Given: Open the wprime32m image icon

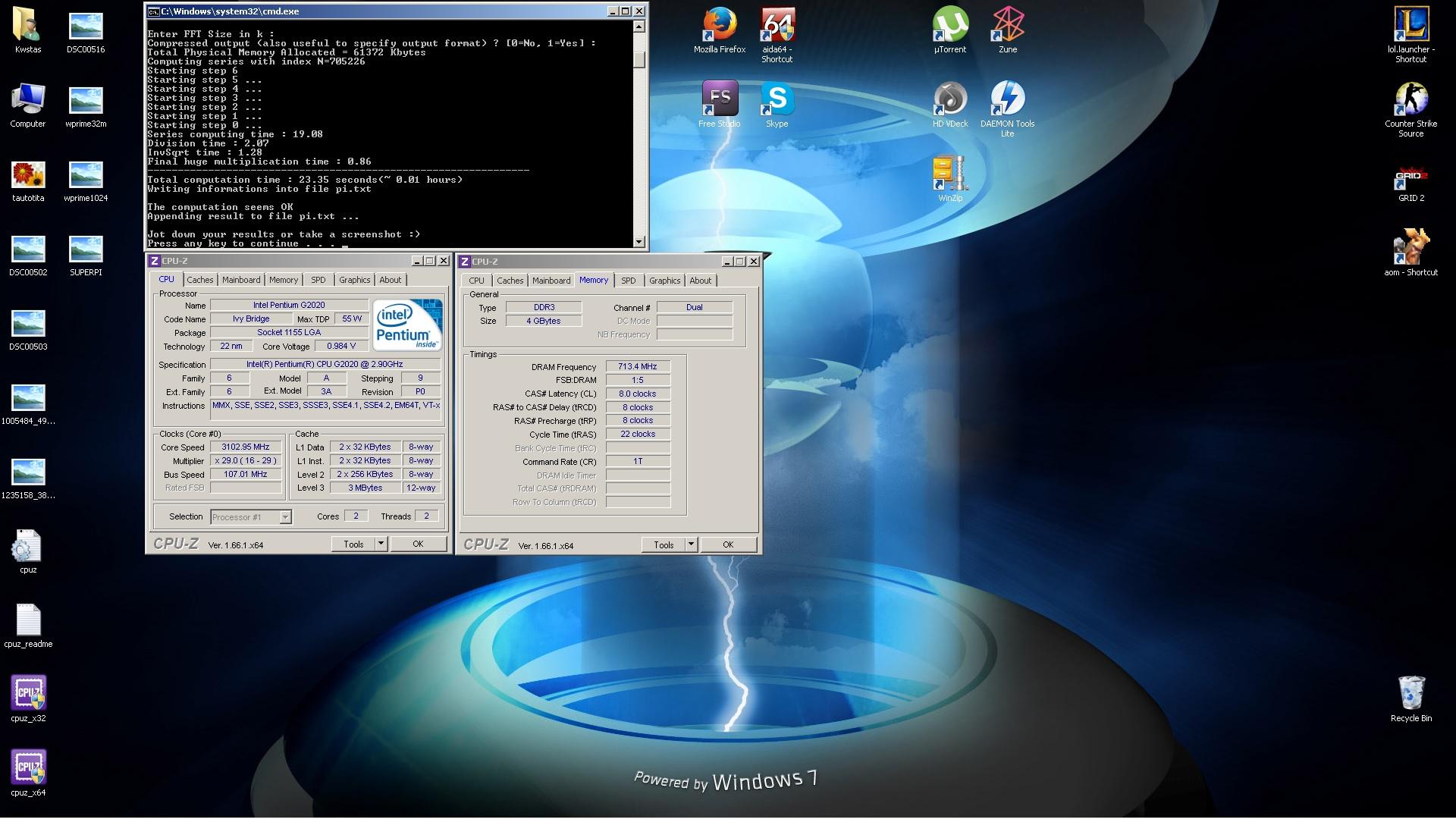Looking at the screenshot, I should tap(86, 105).
